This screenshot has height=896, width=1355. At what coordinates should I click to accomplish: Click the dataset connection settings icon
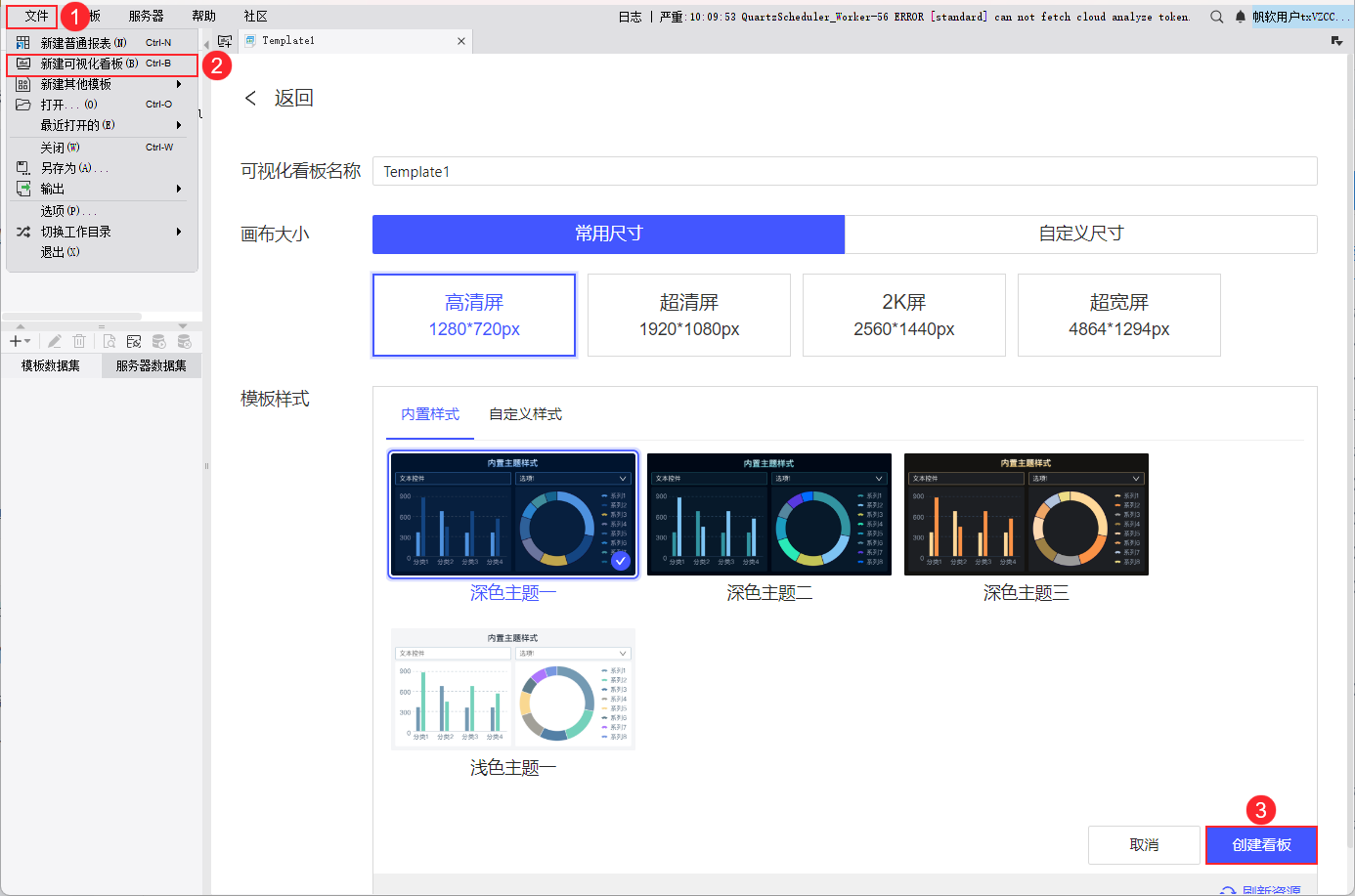(x=134, y=341)
